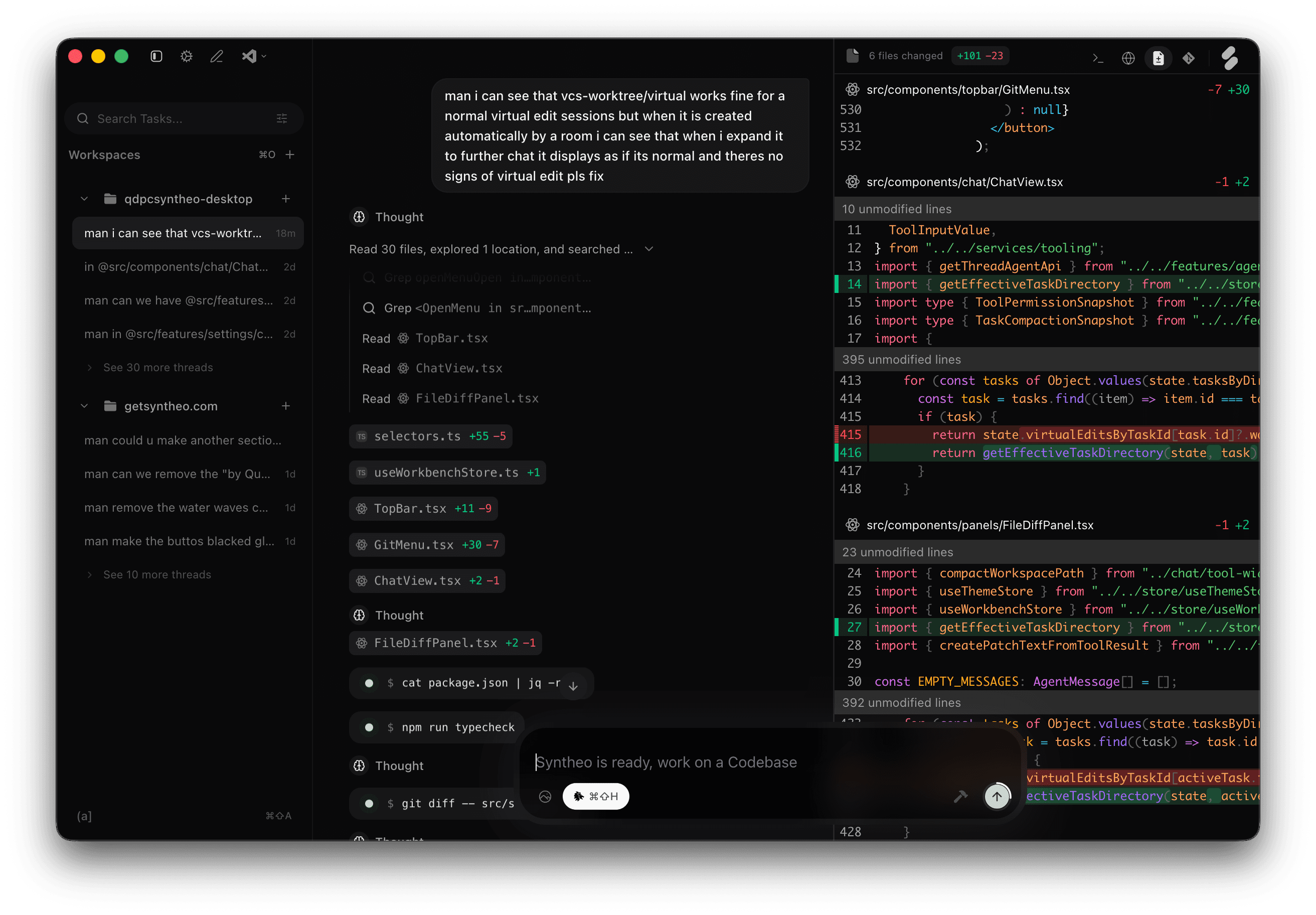1316x915 pixels.
Task: Collapse the qdpcsyntheo-desktop workspace
Action: click(84, 199)
